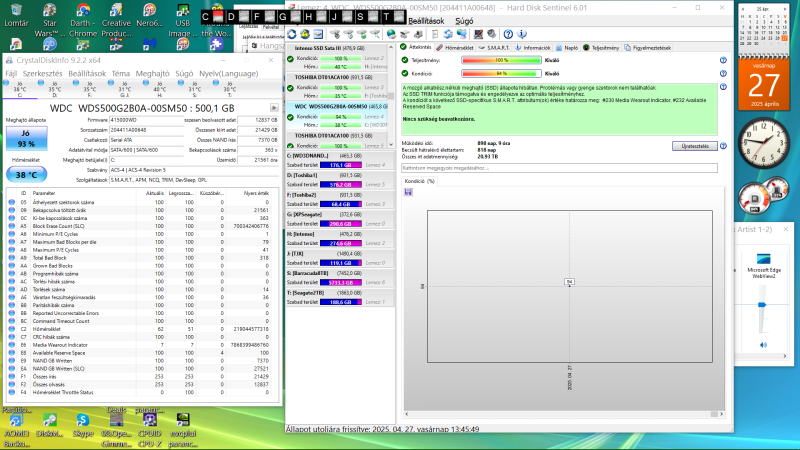Open Szerkesztés menu in CrystalDiskInfo
Screen dimensions: 800x450
(42, 73)
